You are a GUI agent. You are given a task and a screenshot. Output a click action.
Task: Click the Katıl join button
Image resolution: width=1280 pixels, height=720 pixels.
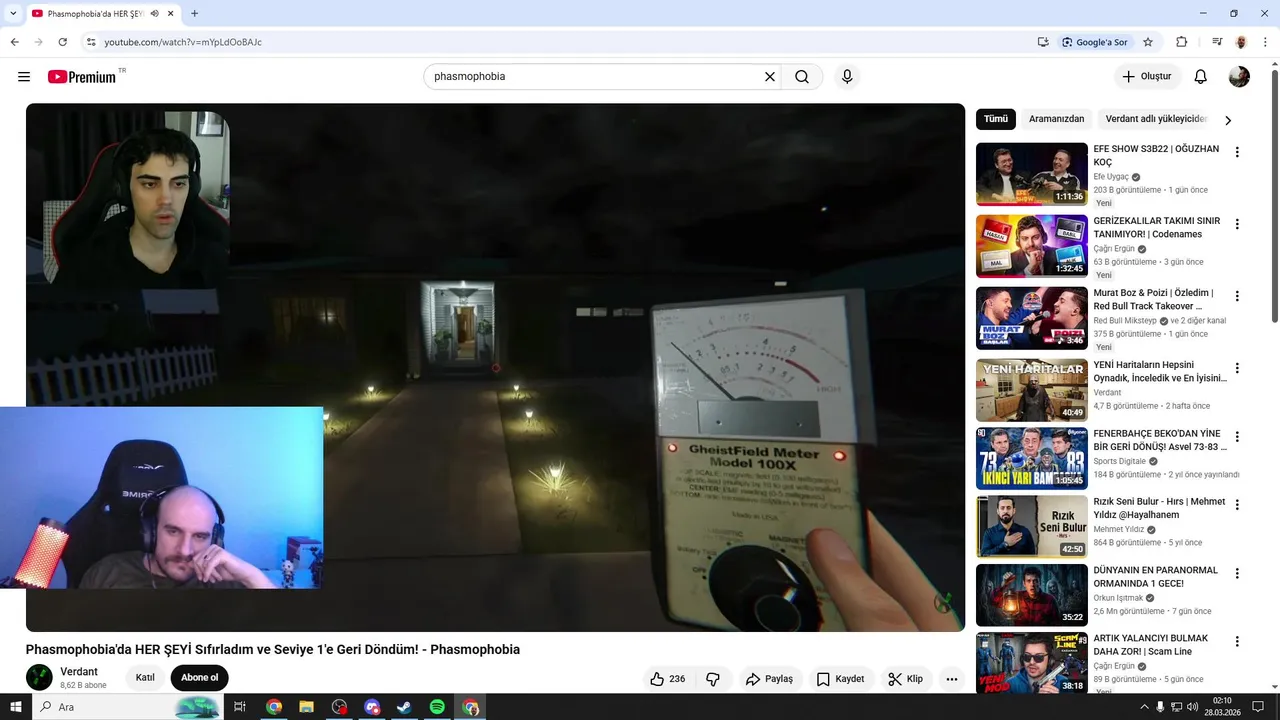coord(145,677)
